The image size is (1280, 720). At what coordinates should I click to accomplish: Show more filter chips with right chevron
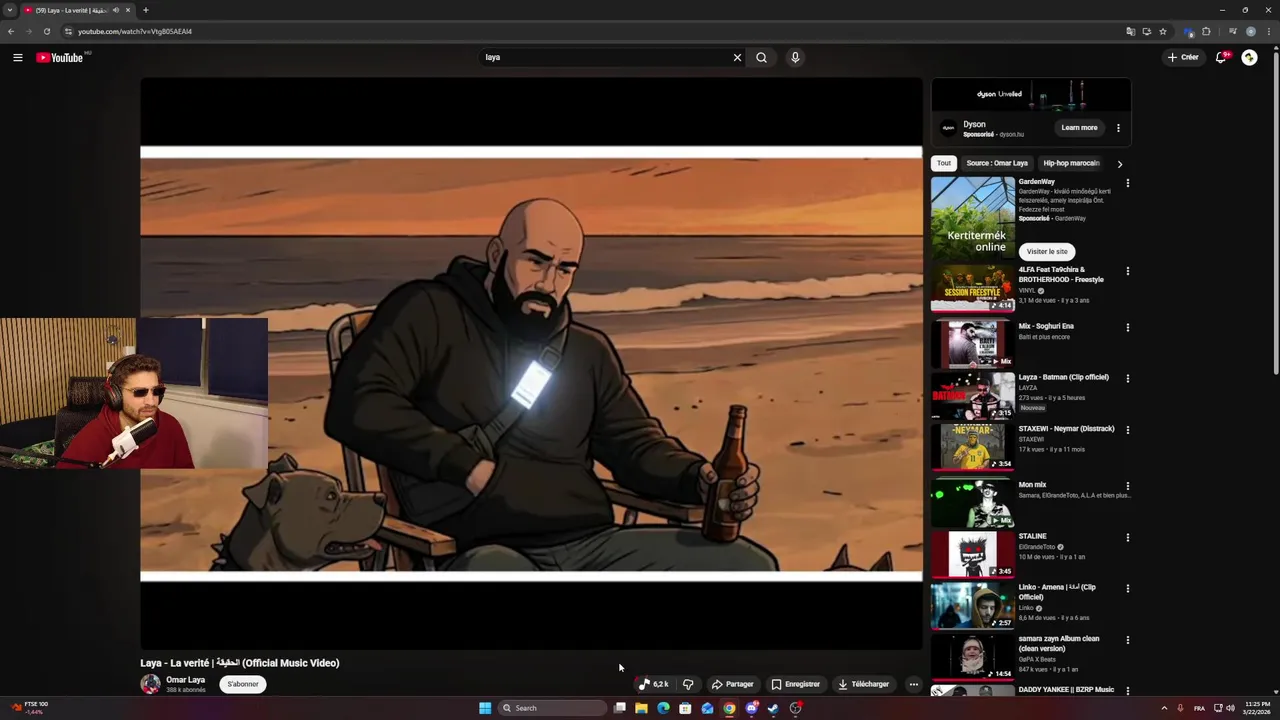coord(1119,164)
